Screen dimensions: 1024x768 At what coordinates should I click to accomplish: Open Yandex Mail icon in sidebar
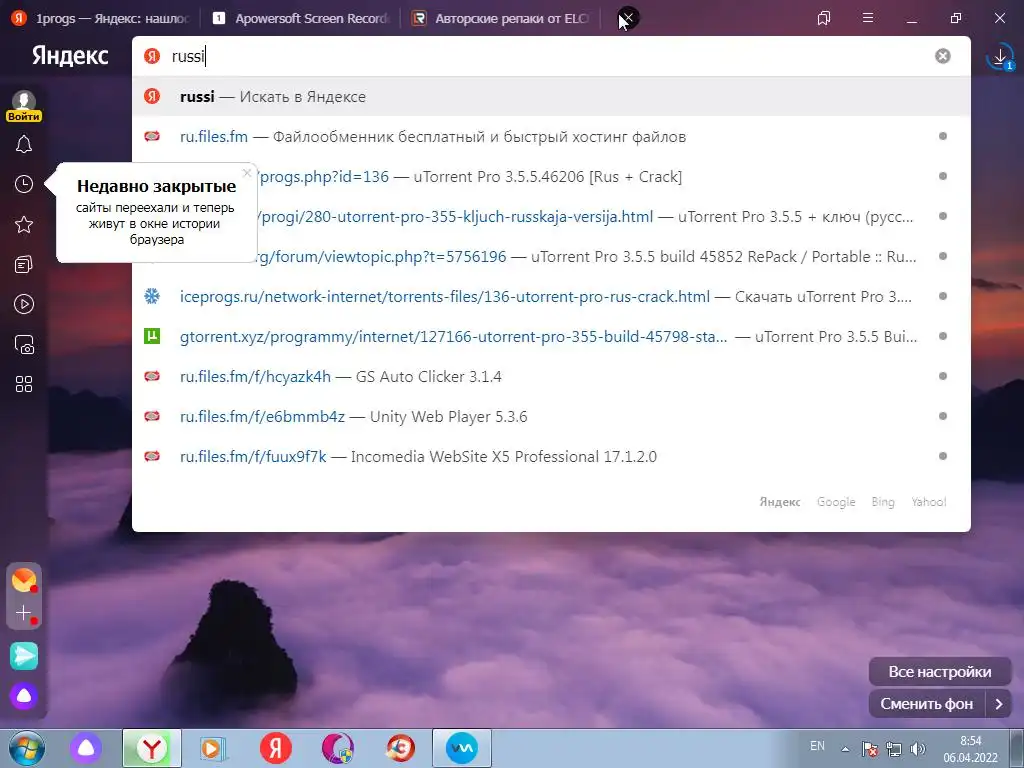click(24, 580)
